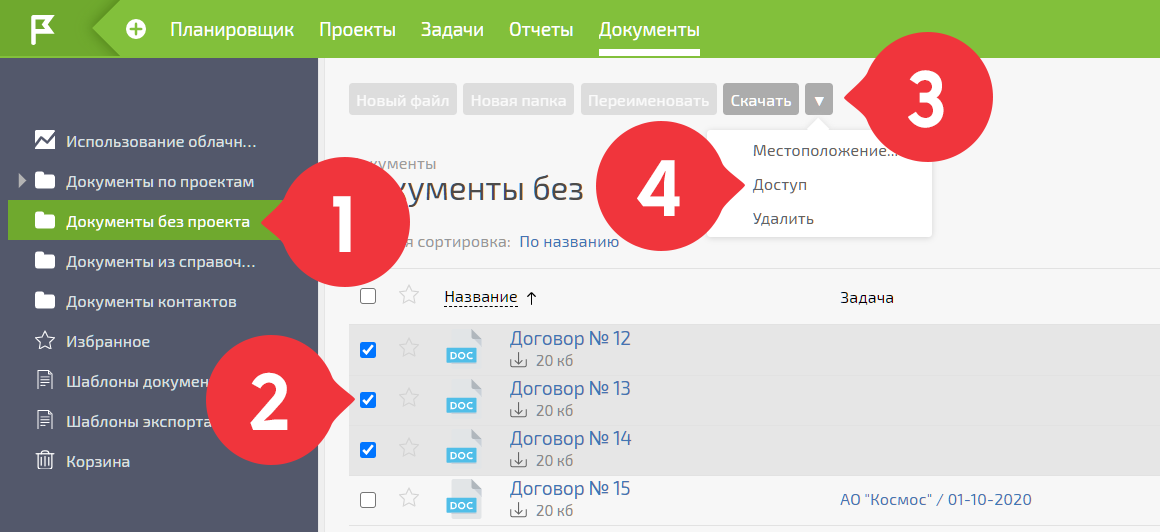Choose Удалить from dropdown menu
Screen dimensions: 1160x532
click(783, 219)
